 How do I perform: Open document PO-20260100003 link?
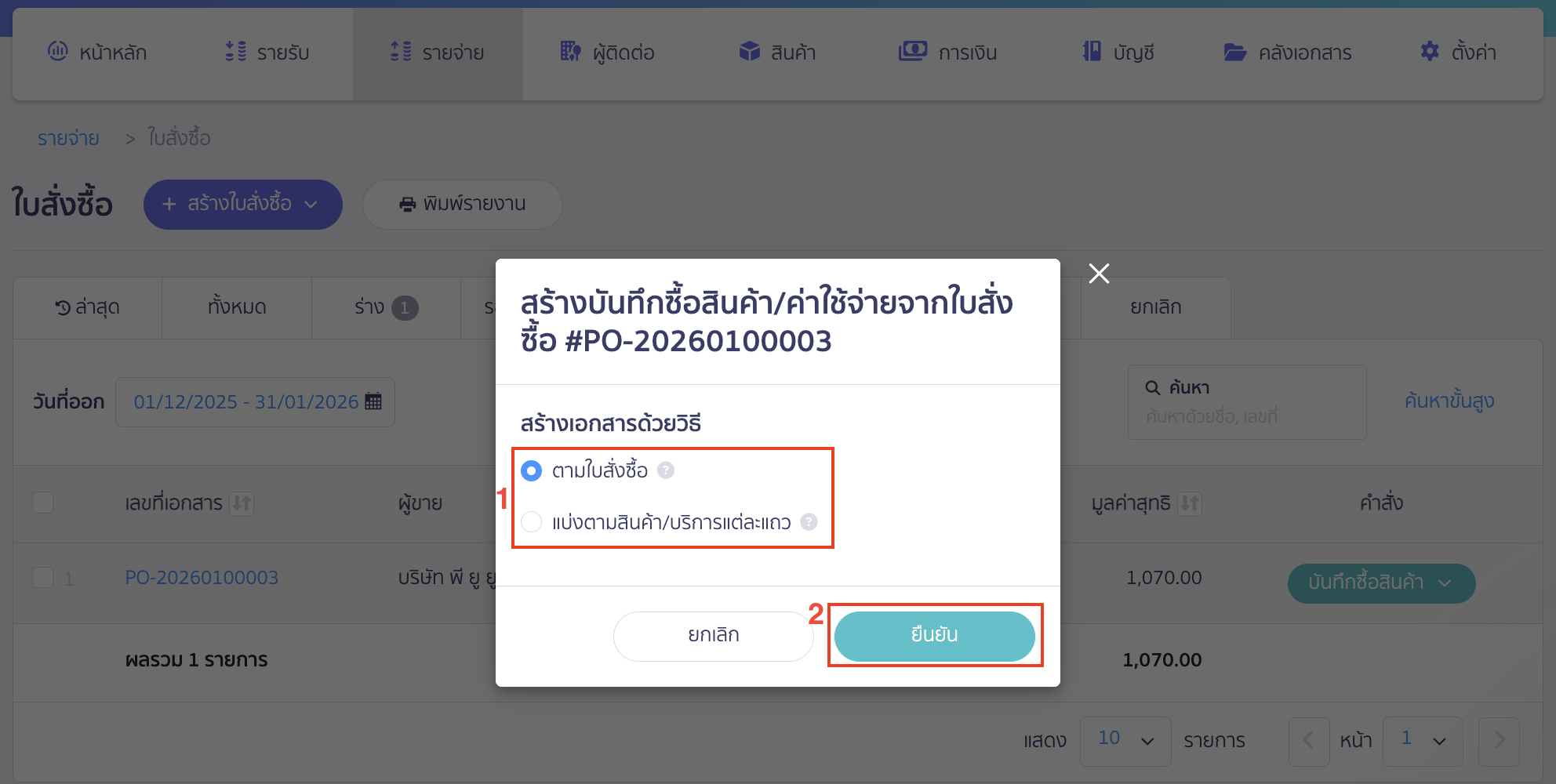pyautogui.click(x=202, y=577)
